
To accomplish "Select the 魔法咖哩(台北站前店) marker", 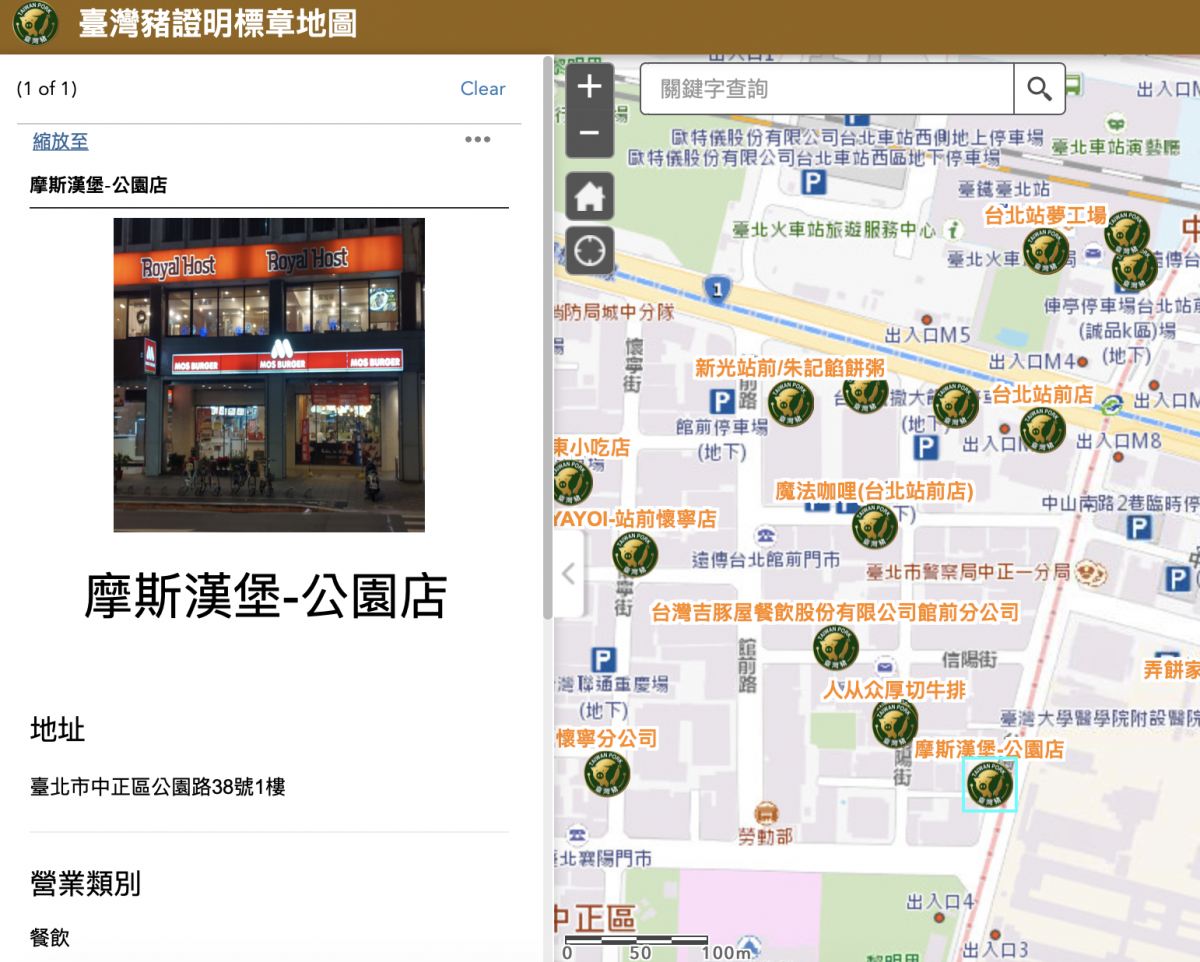I will tap(875, 526).
